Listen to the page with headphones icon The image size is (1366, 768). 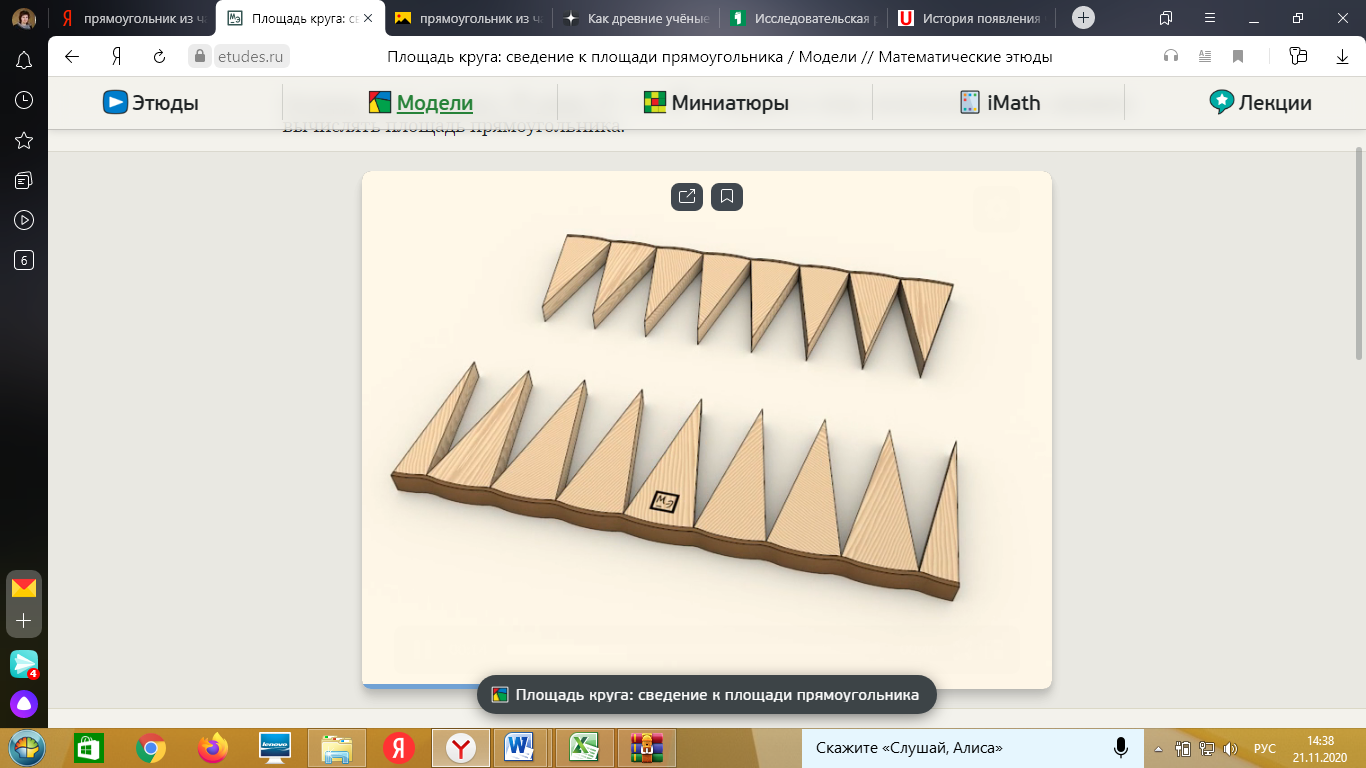1171,57
